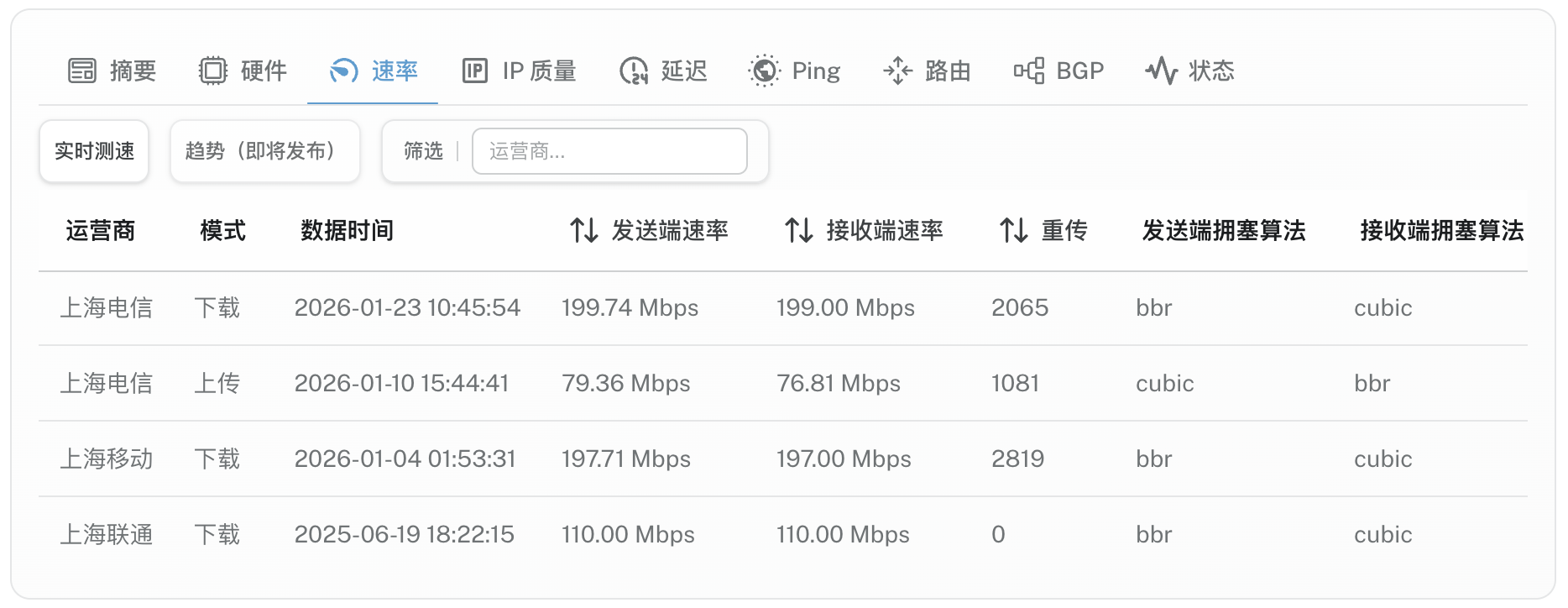Viewport: 1568px width, 608px height.
Task: Click the Speed (速率) gauge icon
Action: (344, 71)
